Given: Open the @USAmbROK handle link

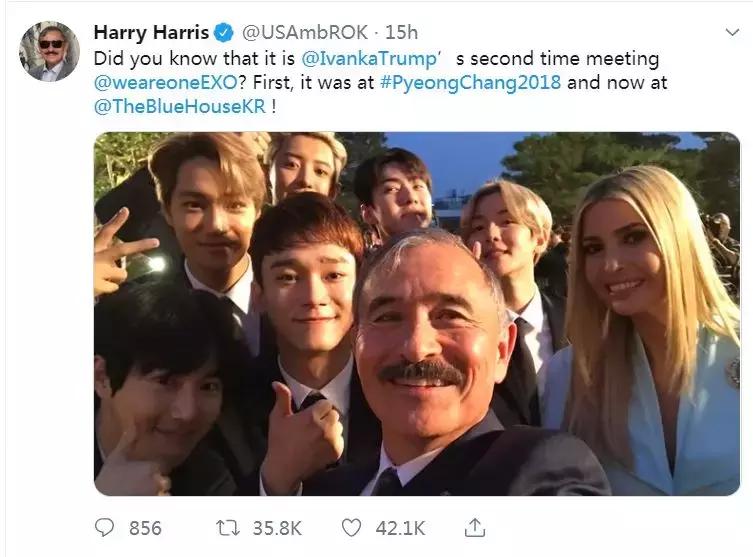Looking at the screenshot, I should click(x=294, y=34).
